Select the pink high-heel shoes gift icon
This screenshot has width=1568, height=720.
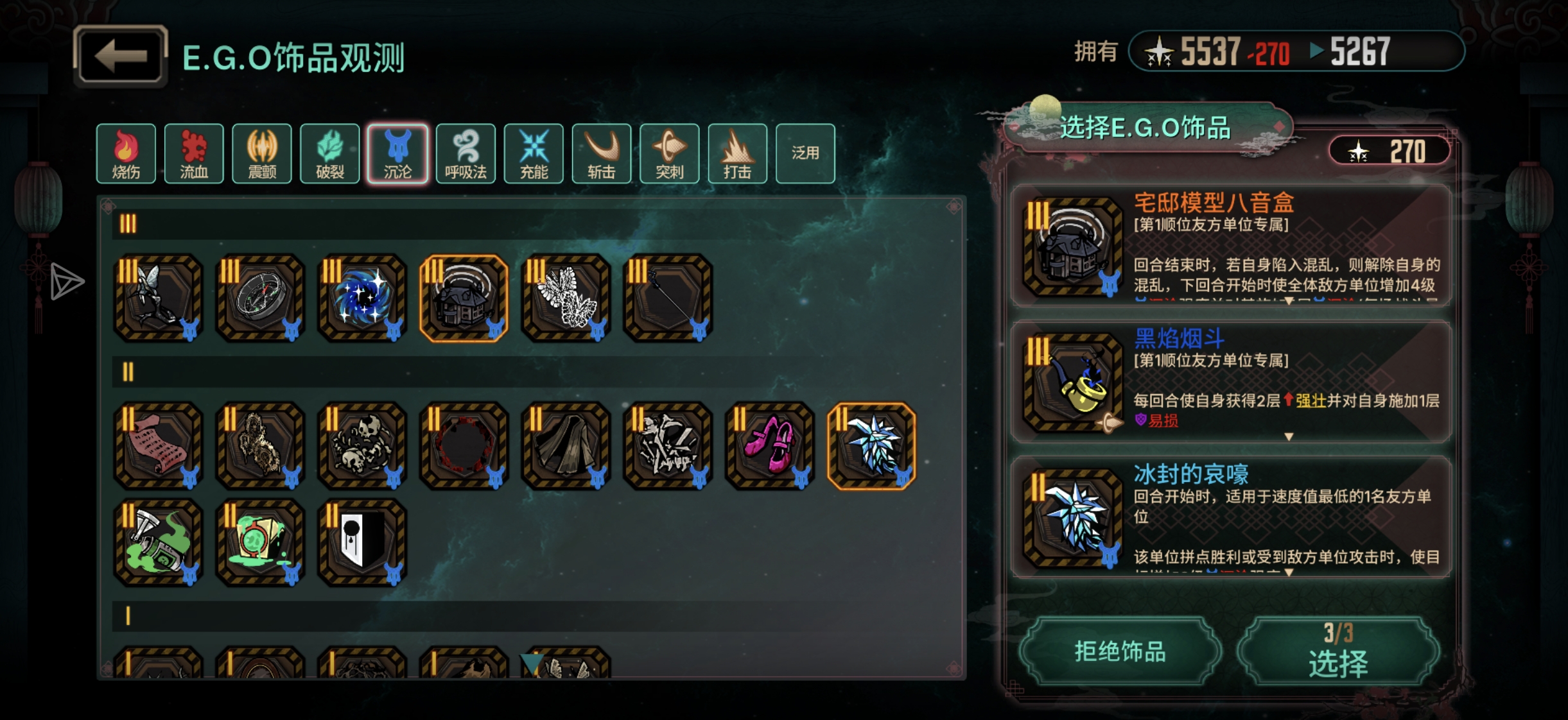point(769,445)
